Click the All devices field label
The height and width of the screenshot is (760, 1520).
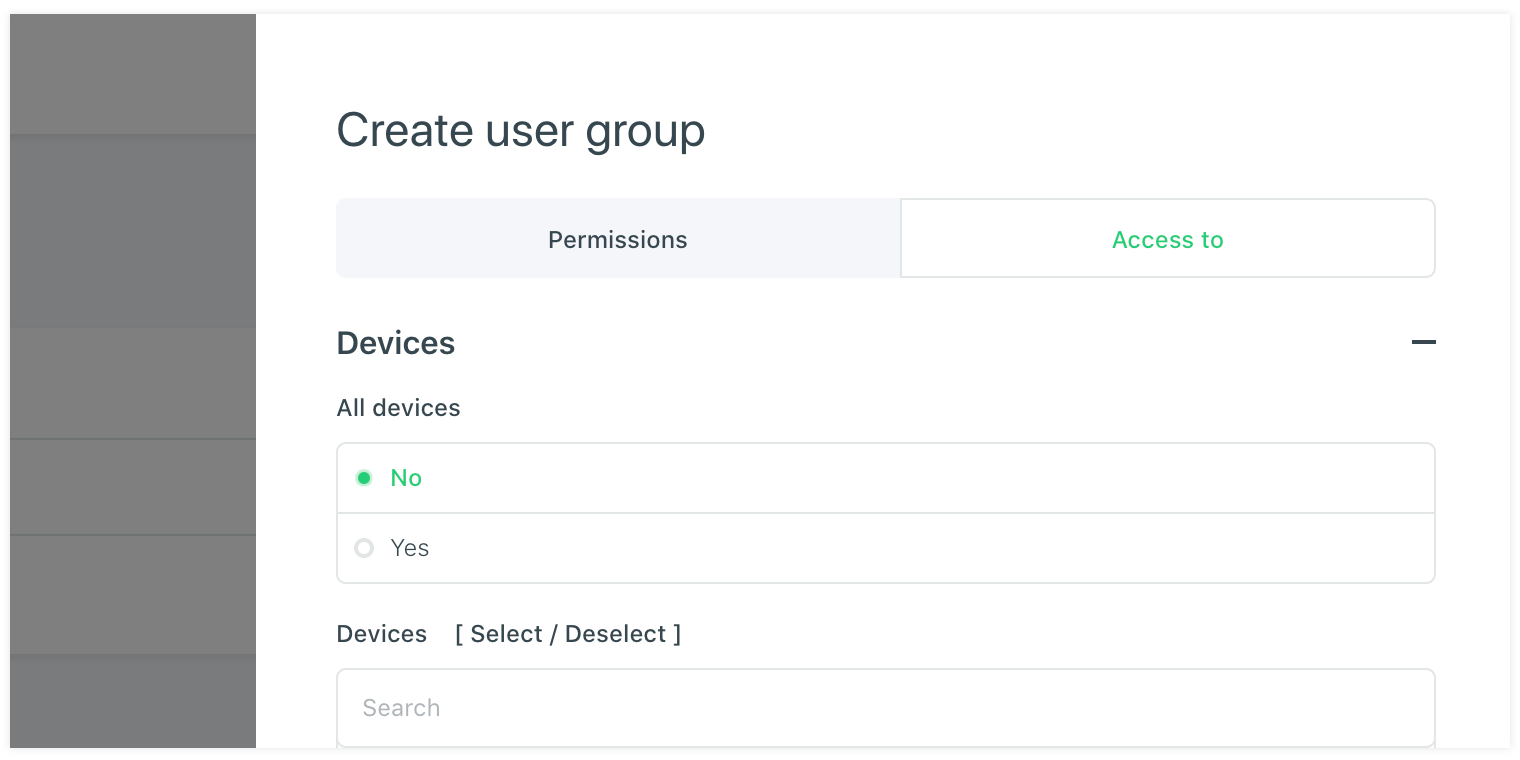click(x=398, y=408)
